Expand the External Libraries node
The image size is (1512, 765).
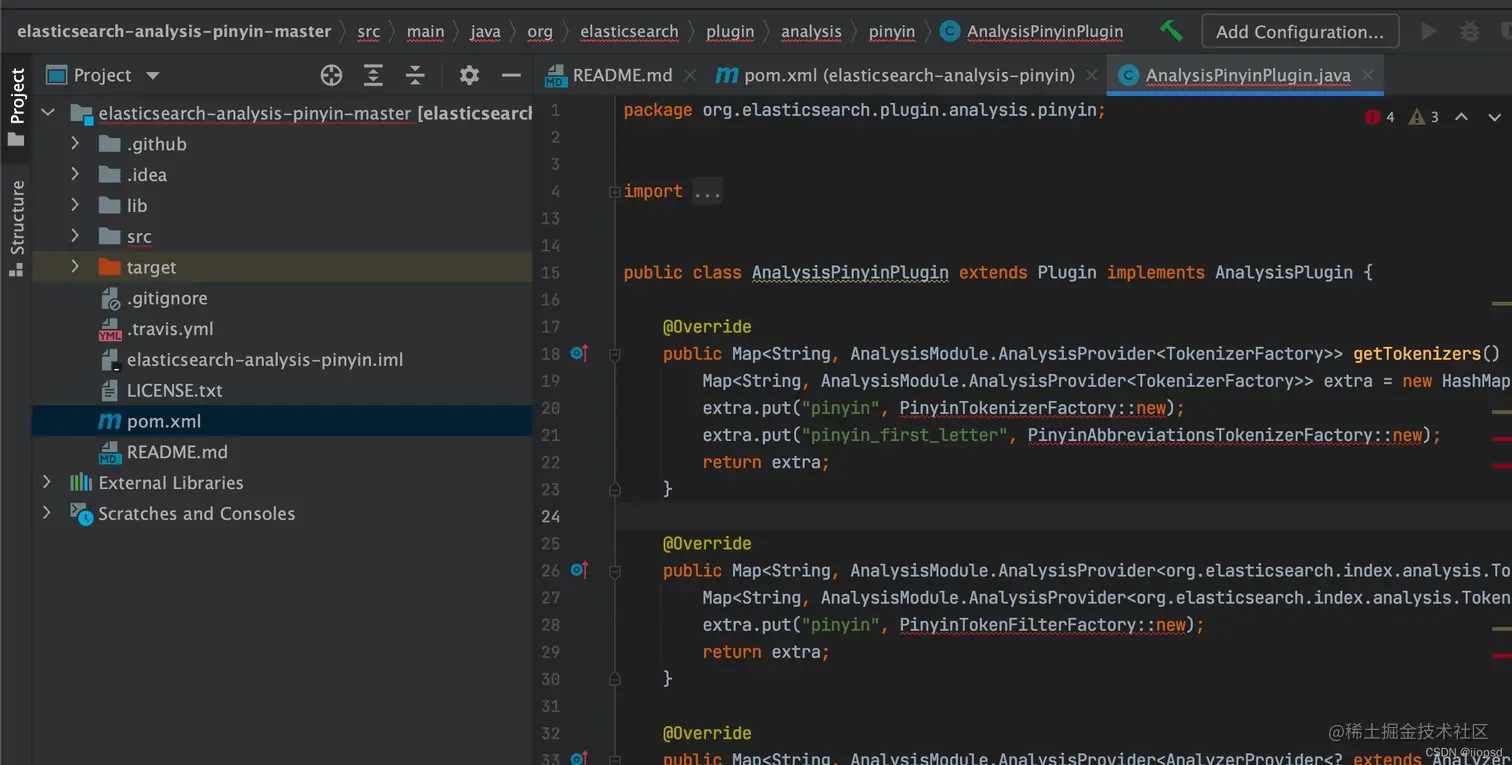click(x=47, y=482)
